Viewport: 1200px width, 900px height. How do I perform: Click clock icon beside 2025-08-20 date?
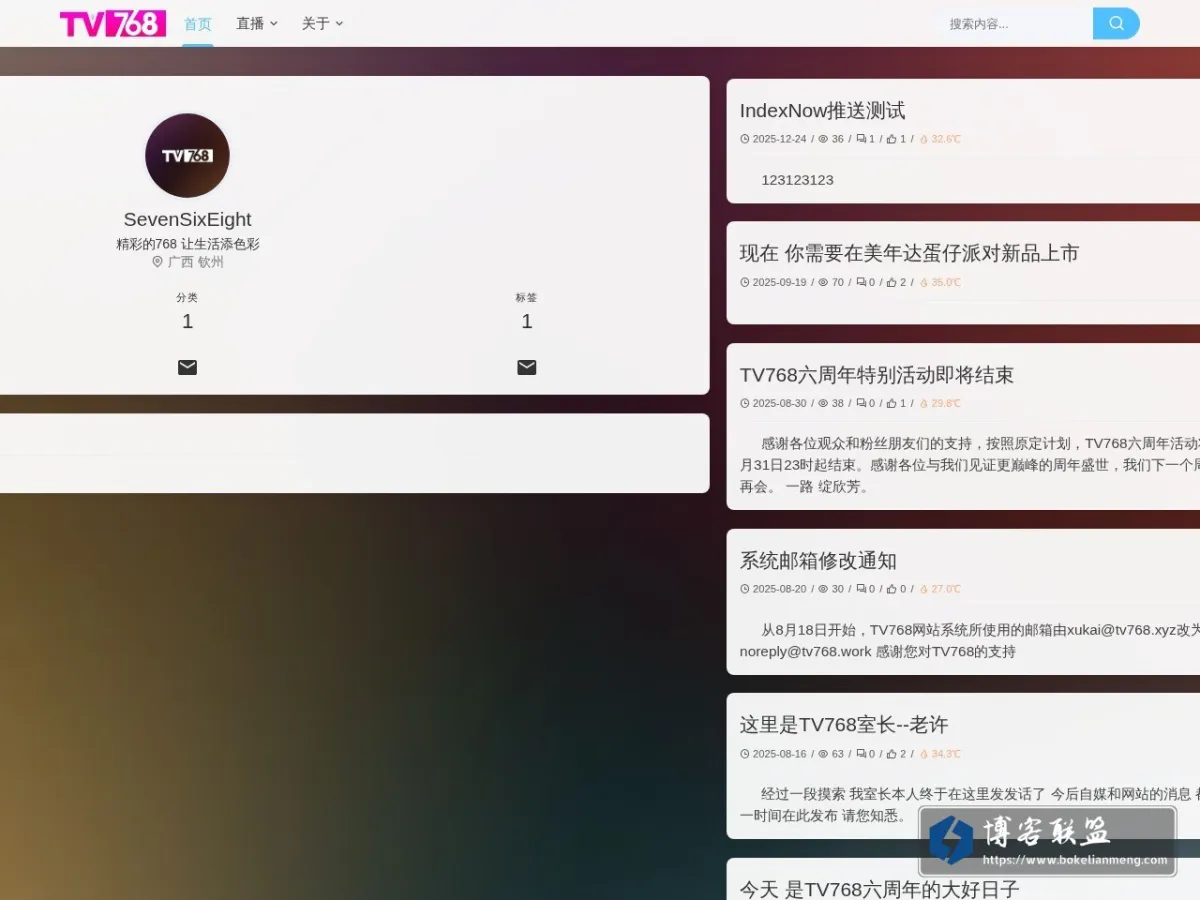point(745,589)
